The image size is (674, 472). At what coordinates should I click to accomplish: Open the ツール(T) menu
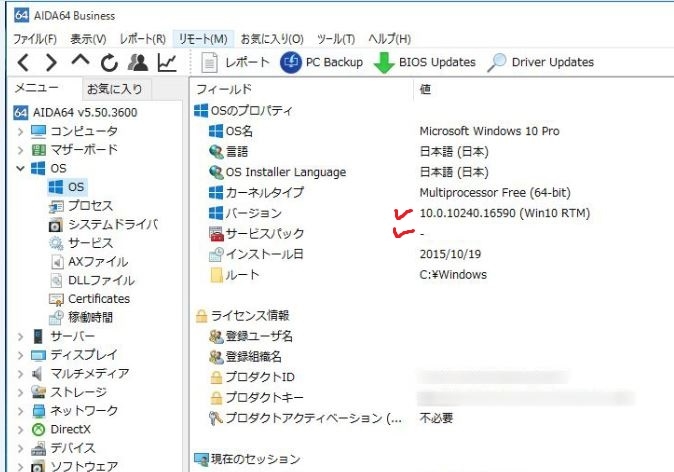[336, 39]
